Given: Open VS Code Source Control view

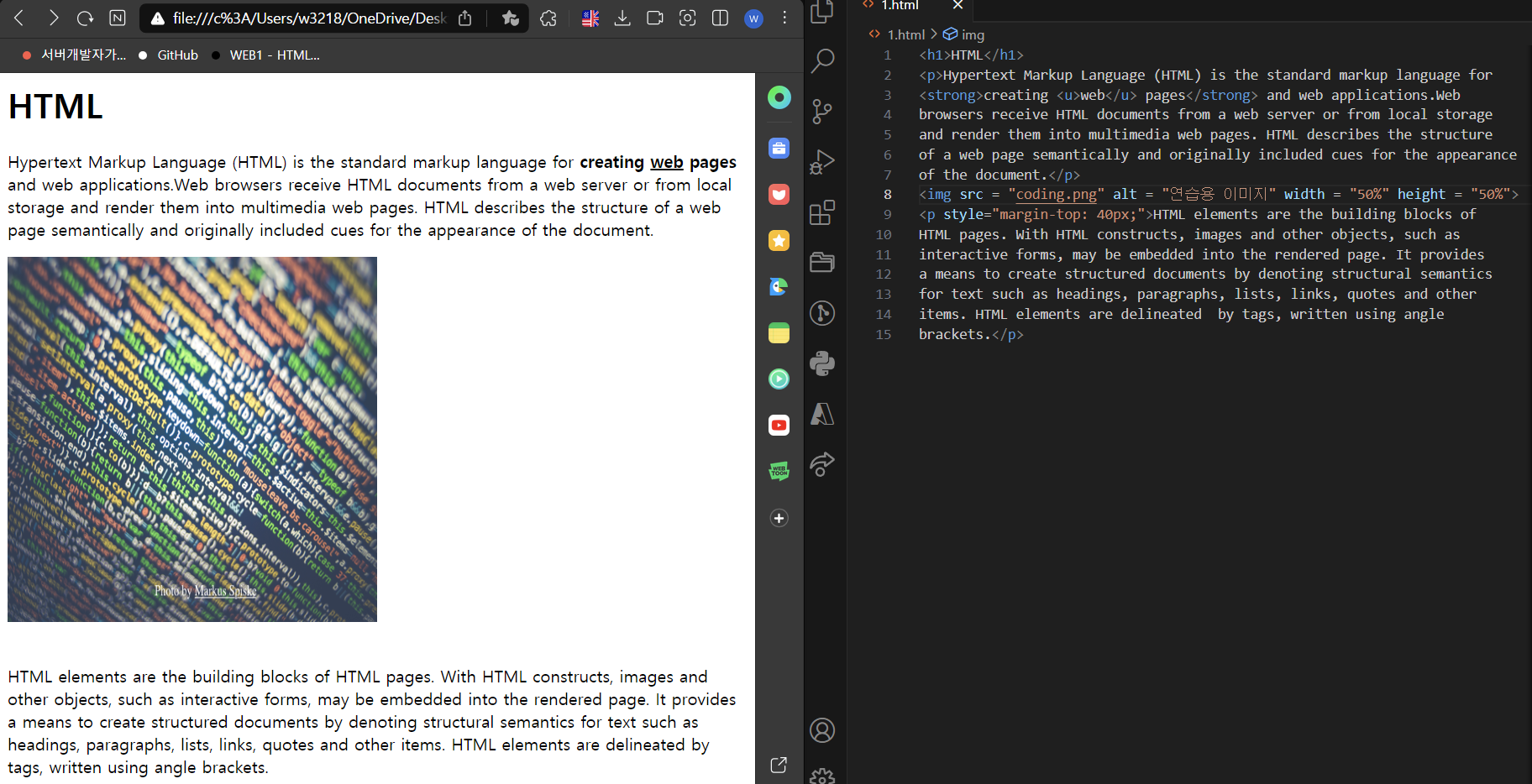Looking at the screenshot, I should coord(822,111).
